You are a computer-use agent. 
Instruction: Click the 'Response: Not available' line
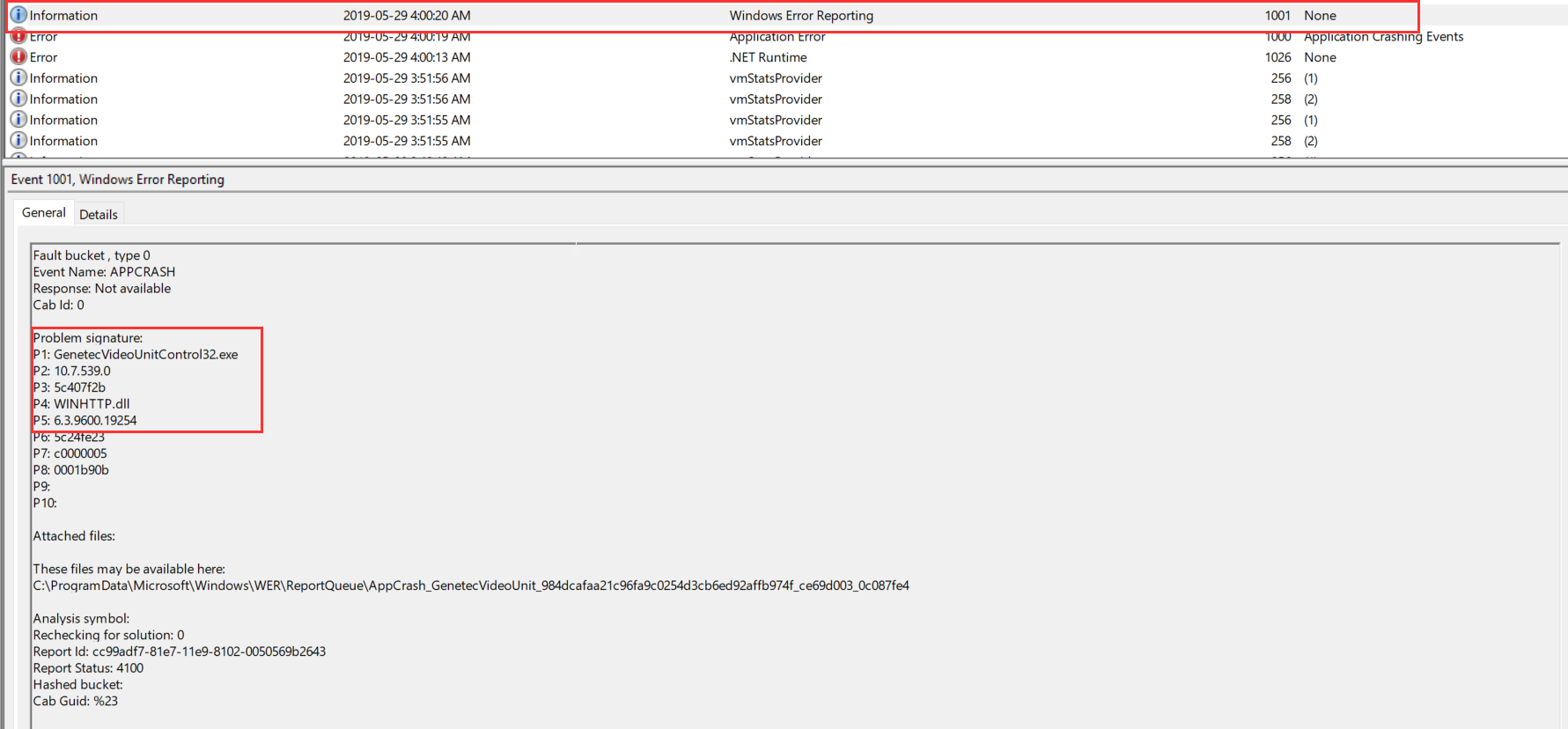(102, 289)
